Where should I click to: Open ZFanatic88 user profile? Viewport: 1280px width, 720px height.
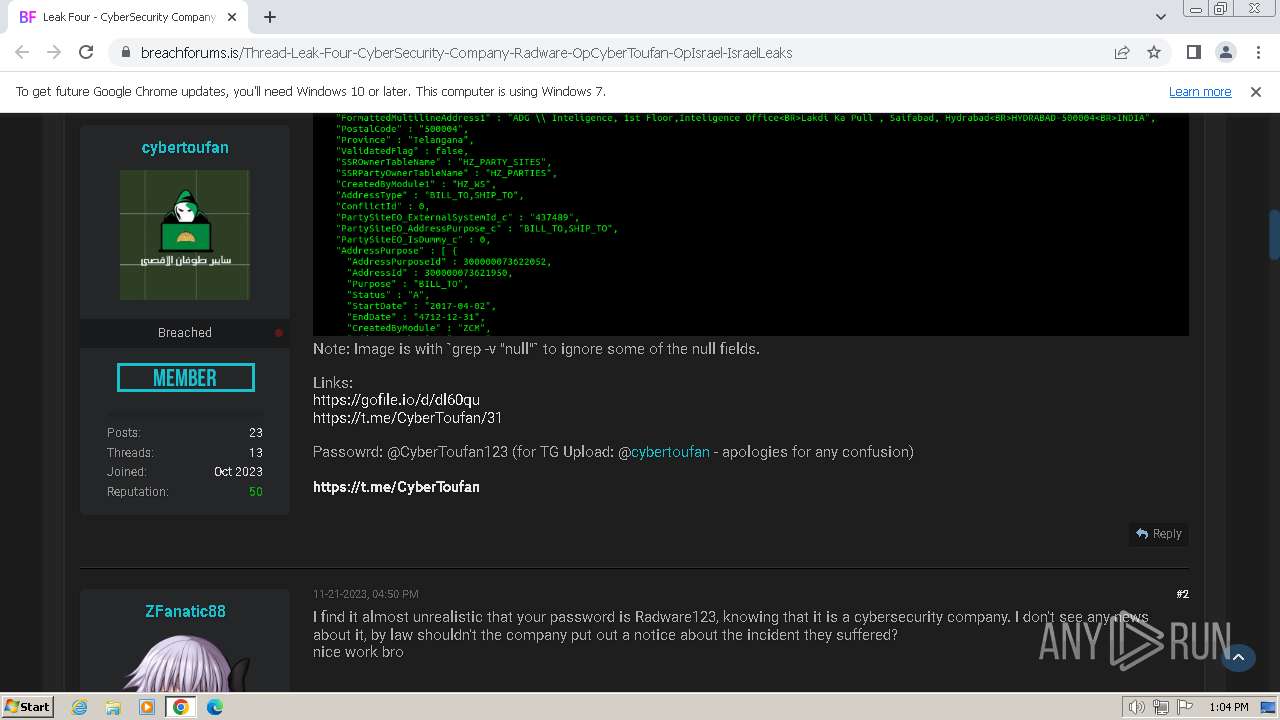(x=185, y=611)
